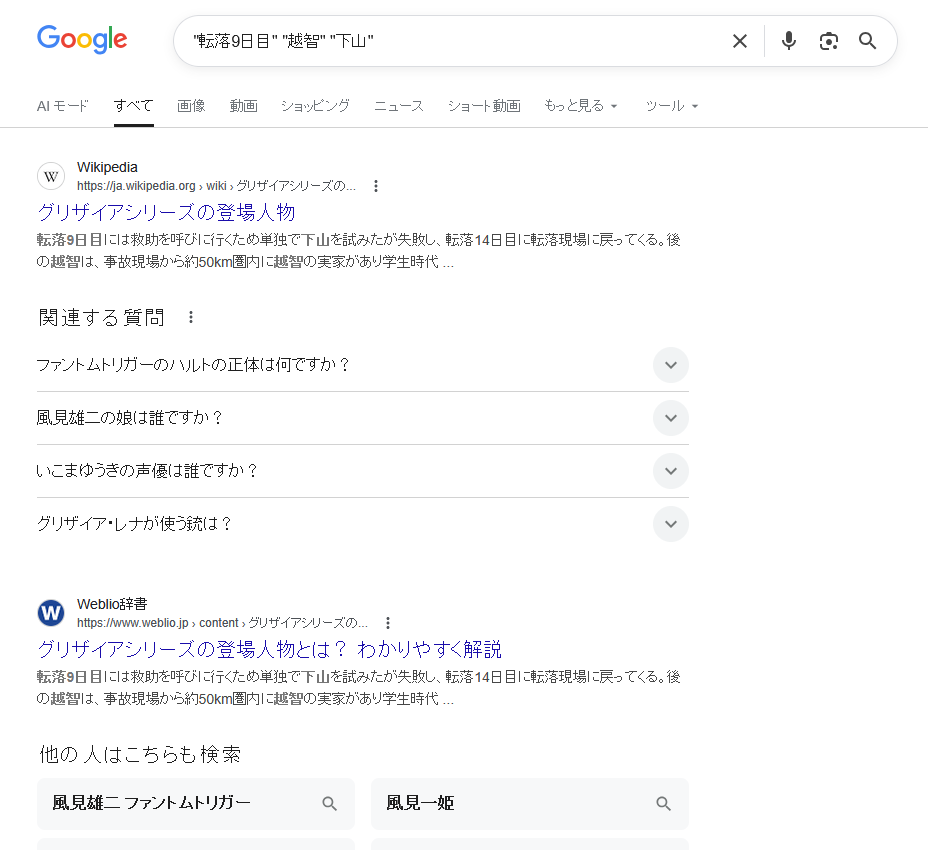This screenshot has height=850, width=928.
Task: Open the もっと見る dropdown
Action: pos(580,106)
